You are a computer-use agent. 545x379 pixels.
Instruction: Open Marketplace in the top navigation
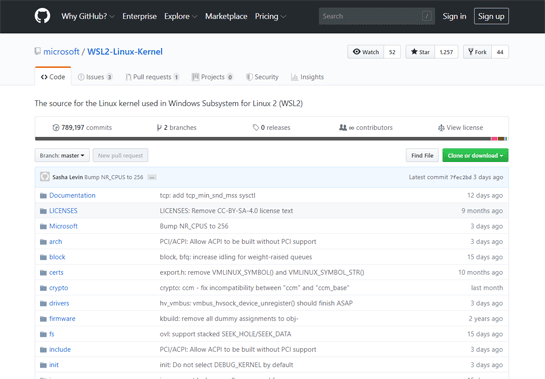tap(226, 16)
